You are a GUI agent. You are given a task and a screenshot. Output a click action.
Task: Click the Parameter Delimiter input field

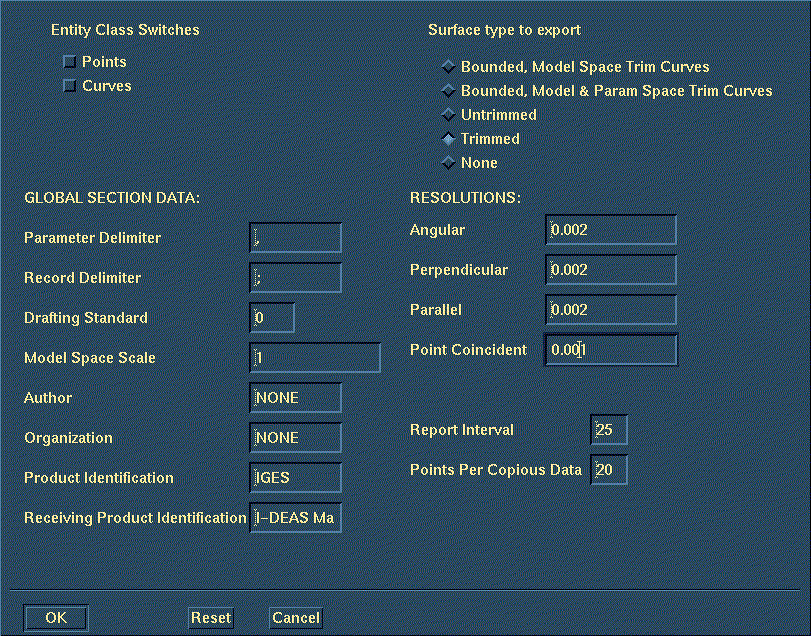[296, 238]
